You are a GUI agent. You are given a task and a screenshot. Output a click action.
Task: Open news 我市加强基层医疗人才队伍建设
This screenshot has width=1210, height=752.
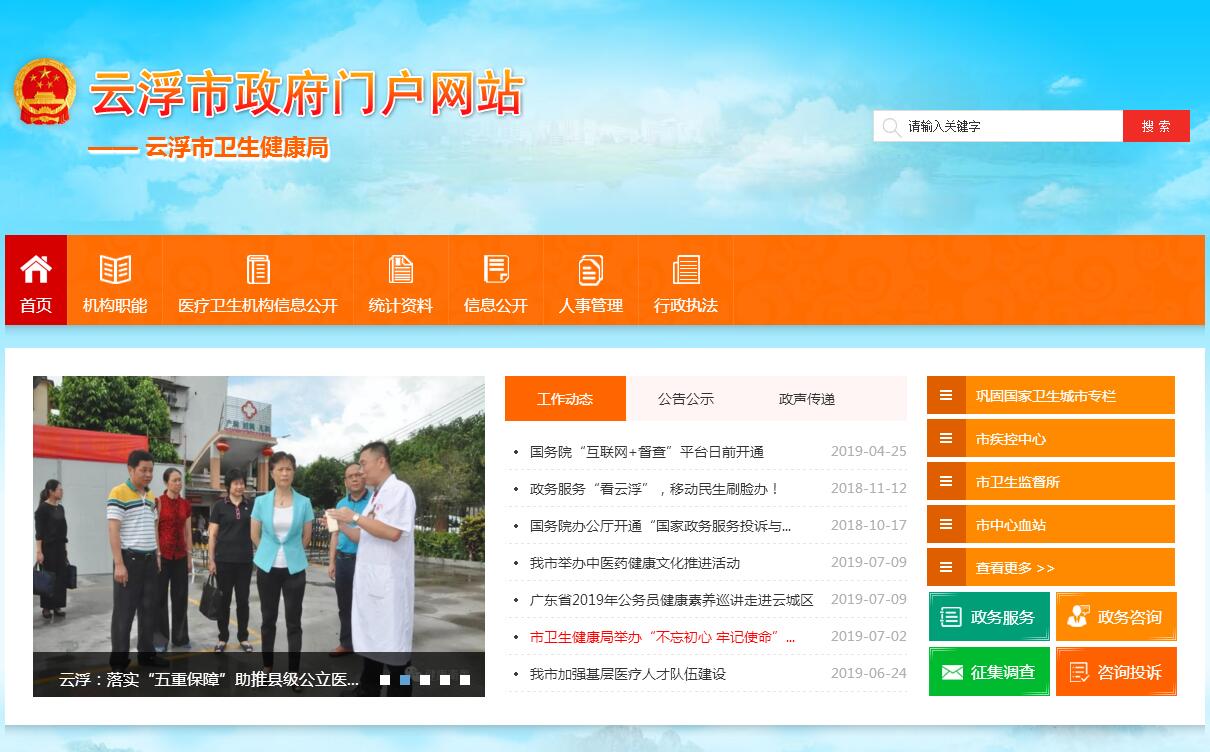coord(628,674)
